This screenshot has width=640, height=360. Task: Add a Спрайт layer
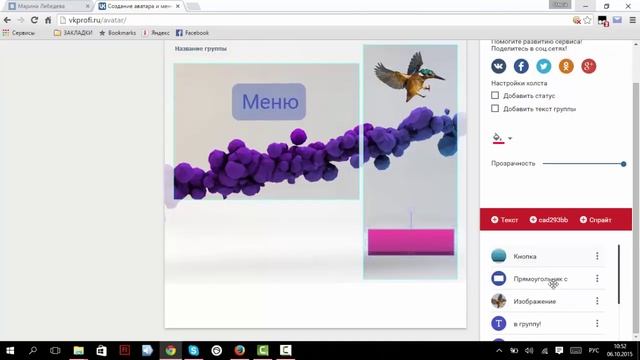pos(596,220)
